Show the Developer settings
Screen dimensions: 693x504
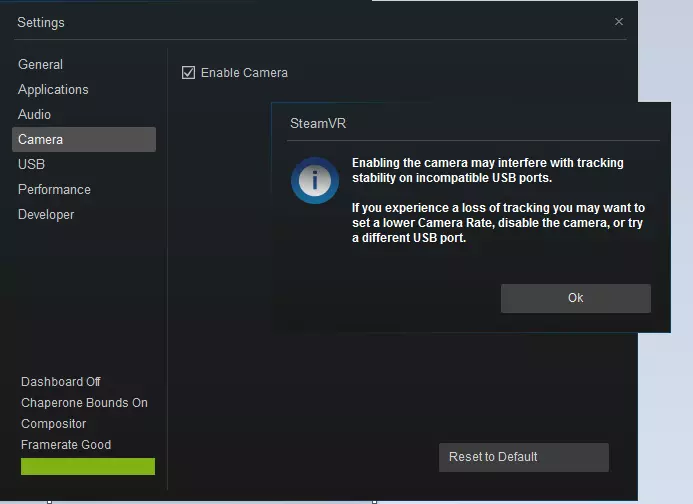(46, 215)
